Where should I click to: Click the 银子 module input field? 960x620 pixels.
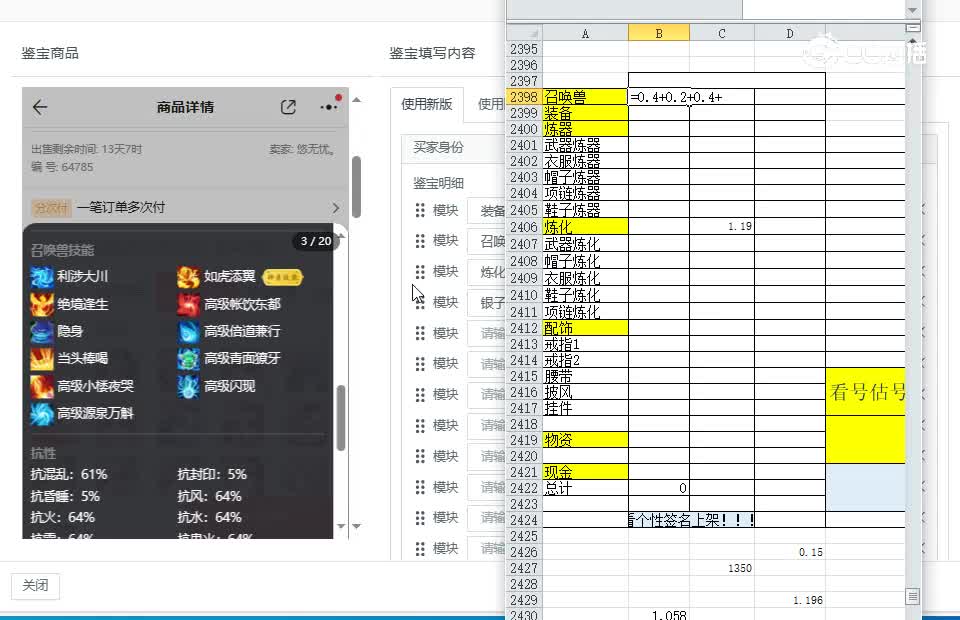(x=486, y=302)
